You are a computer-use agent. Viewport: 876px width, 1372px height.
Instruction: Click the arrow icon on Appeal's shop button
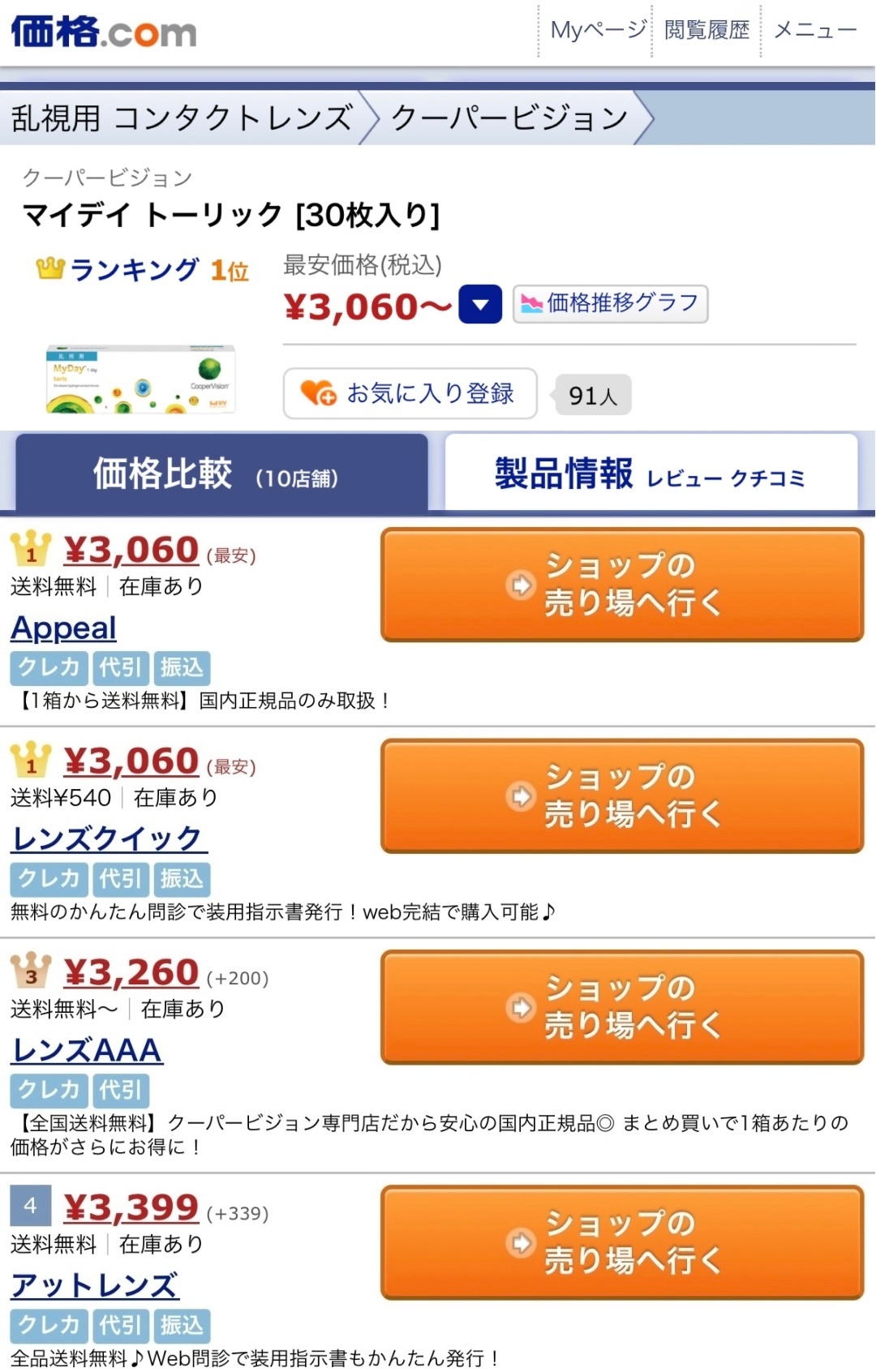click(x=521, y=585)
